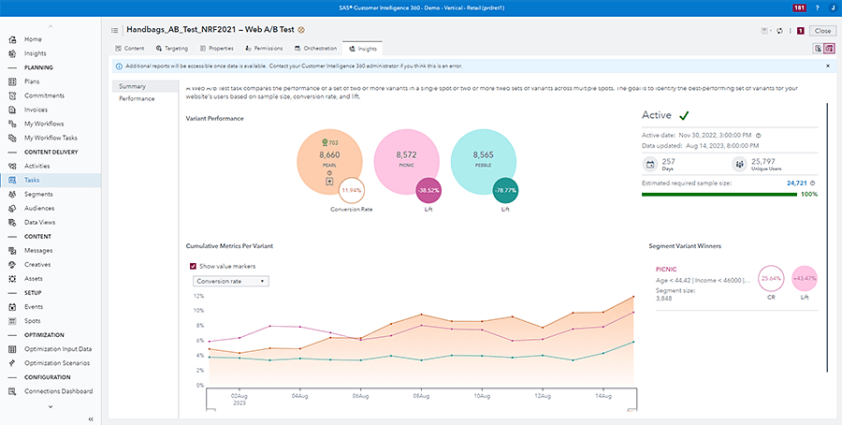Click the green sample size progress bar
842x425 pixels.
pos(719,195)
